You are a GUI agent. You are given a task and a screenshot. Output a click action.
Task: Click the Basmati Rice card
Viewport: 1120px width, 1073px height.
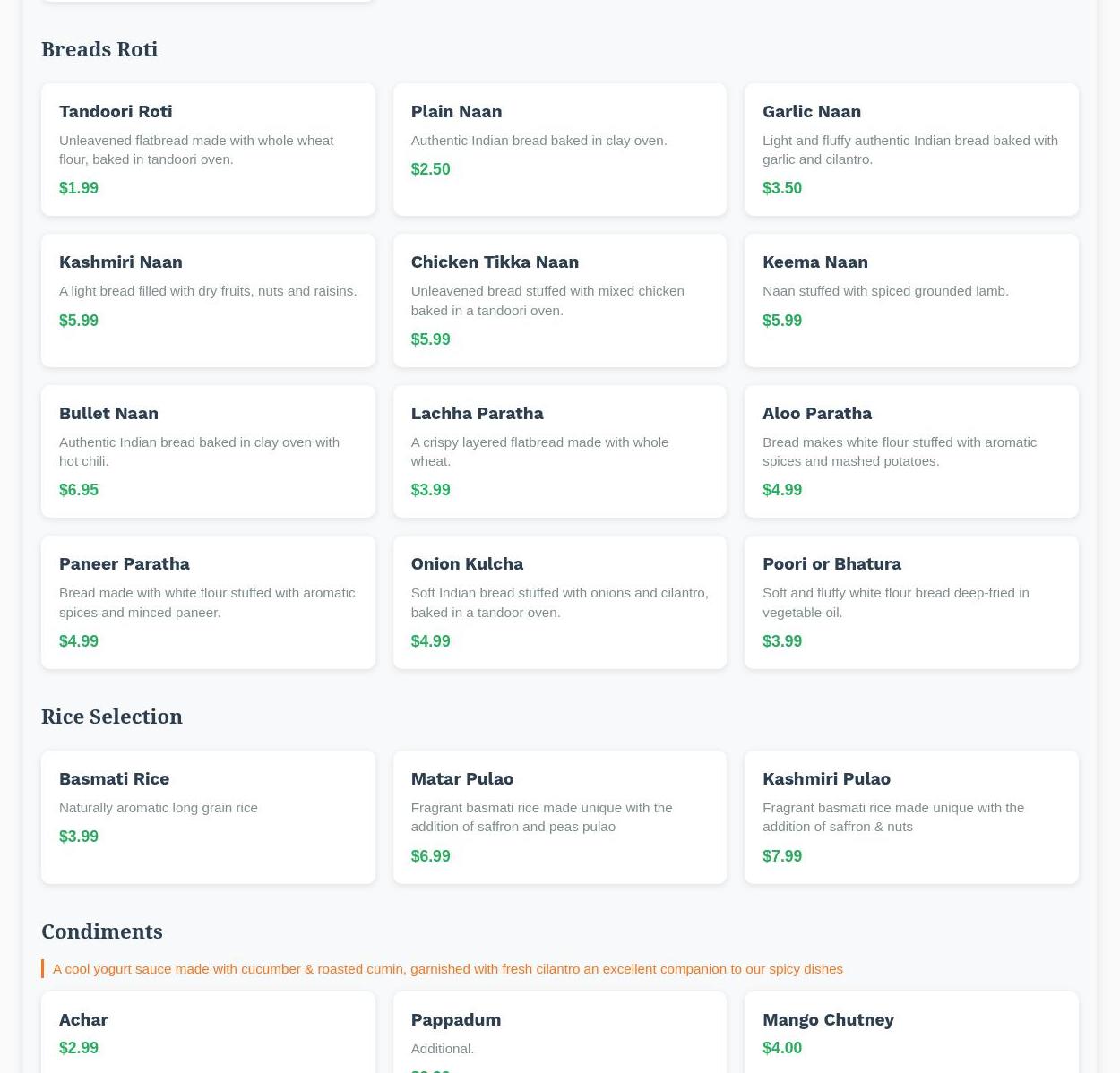click(x=207, y=817)
